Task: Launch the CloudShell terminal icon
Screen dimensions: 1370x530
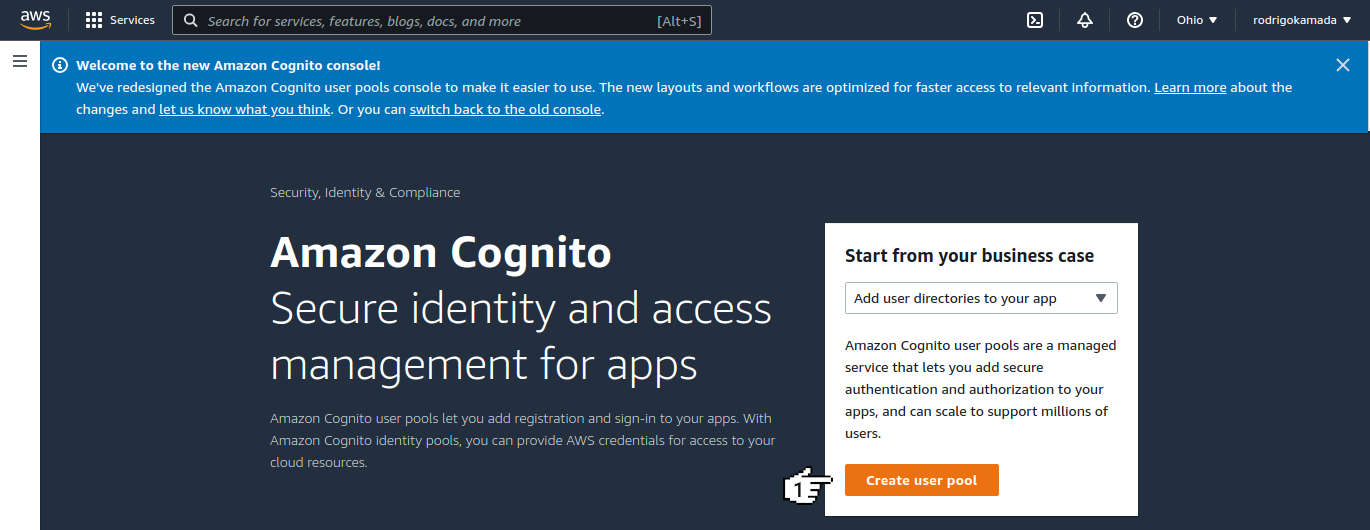Action: [x=1035, y=20]
